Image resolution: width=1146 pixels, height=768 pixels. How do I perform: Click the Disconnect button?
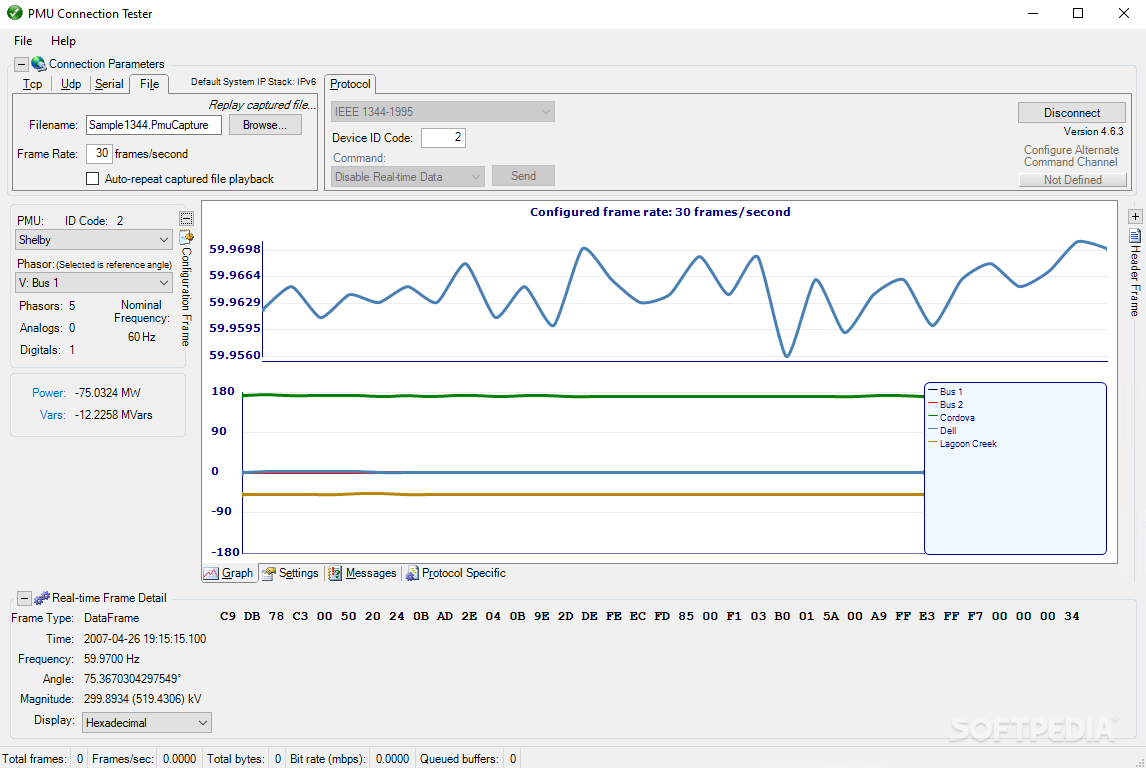1071,113
